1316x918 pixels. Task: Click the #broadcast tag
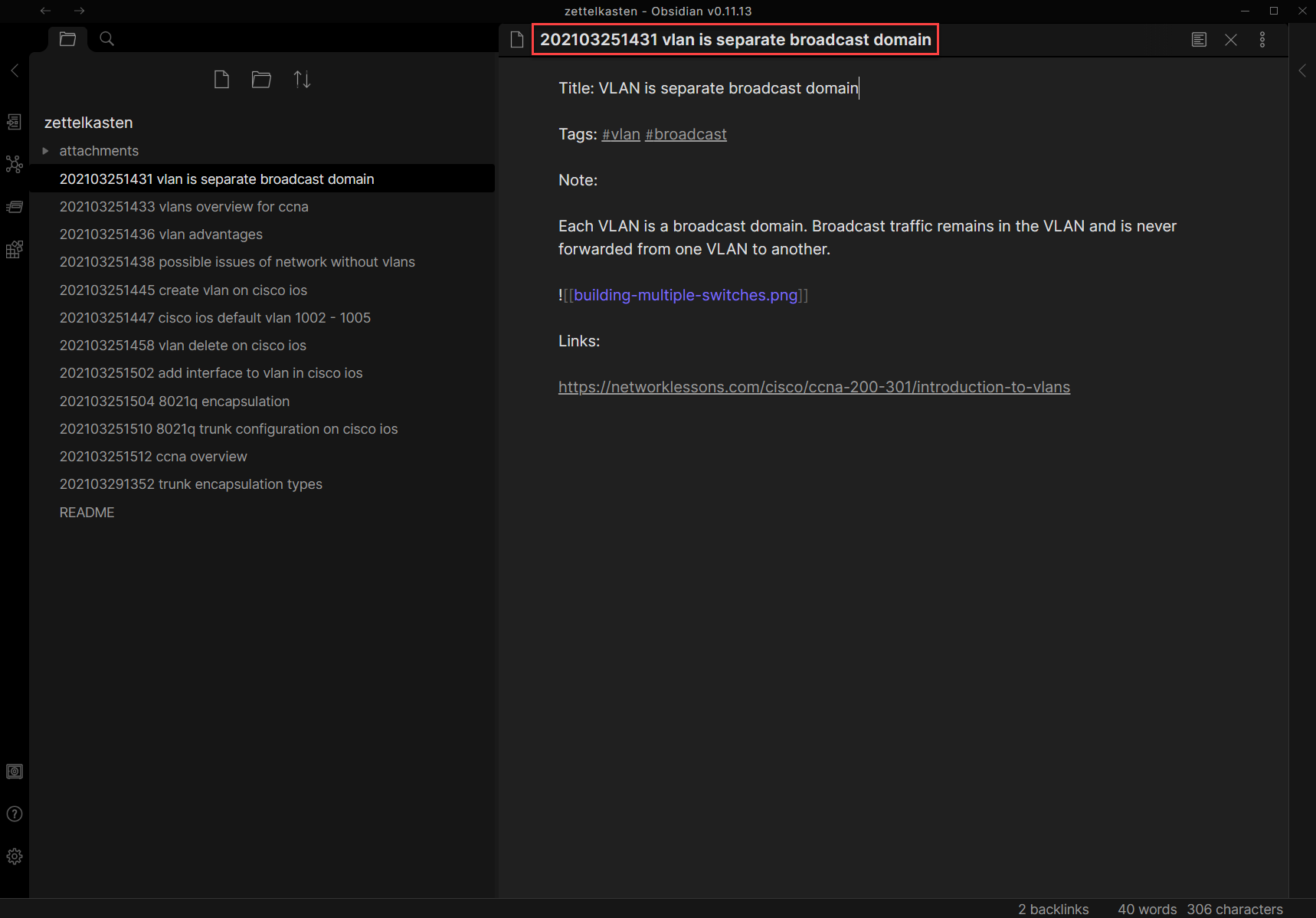(x=686, y=134)
